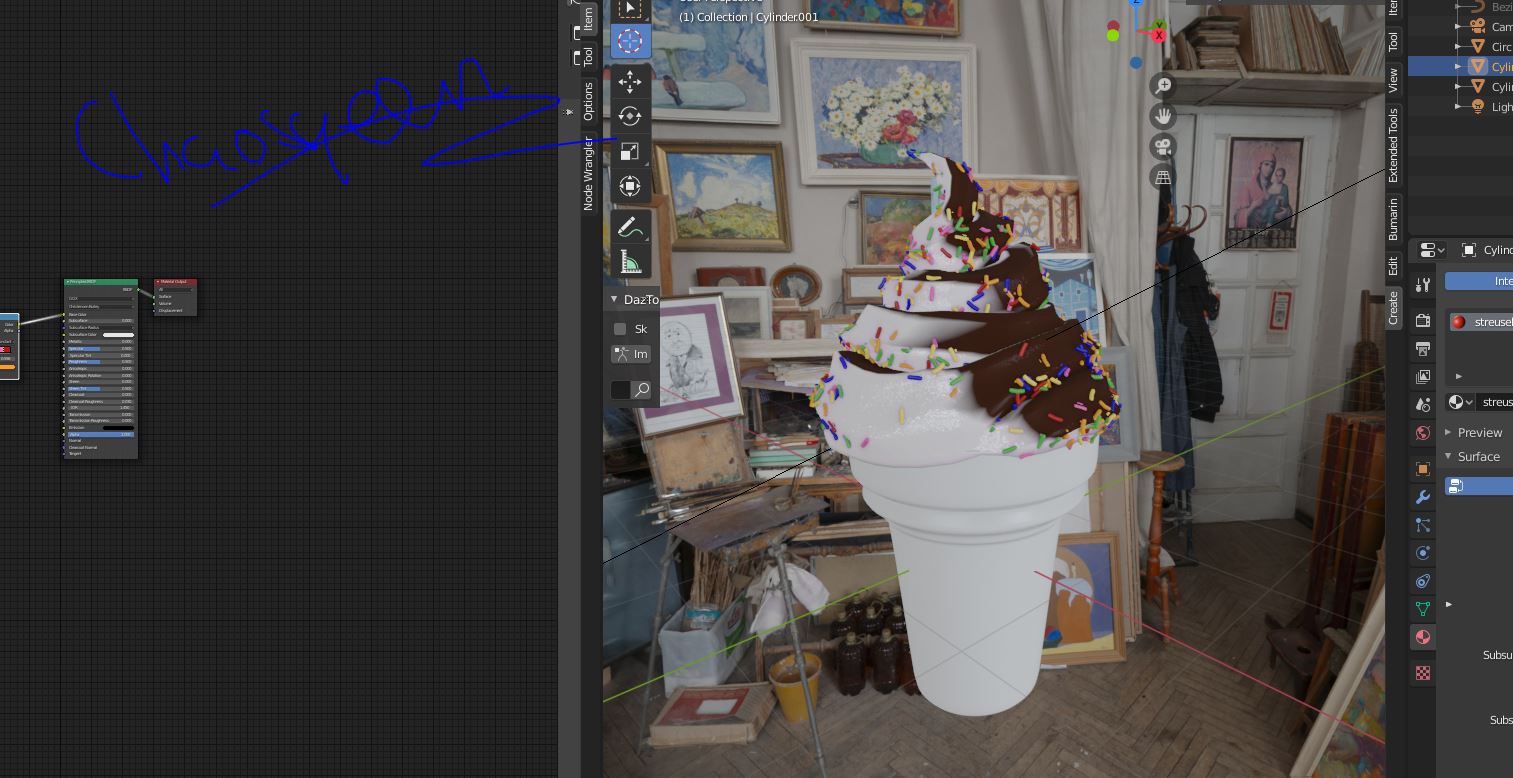Open the Object properties tab
Screen dimensions: 1513x778
coord(1423,469)
